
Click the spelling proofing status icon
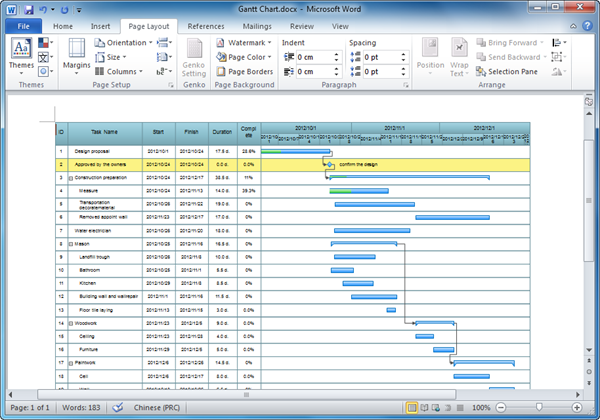tap(119, 408)
